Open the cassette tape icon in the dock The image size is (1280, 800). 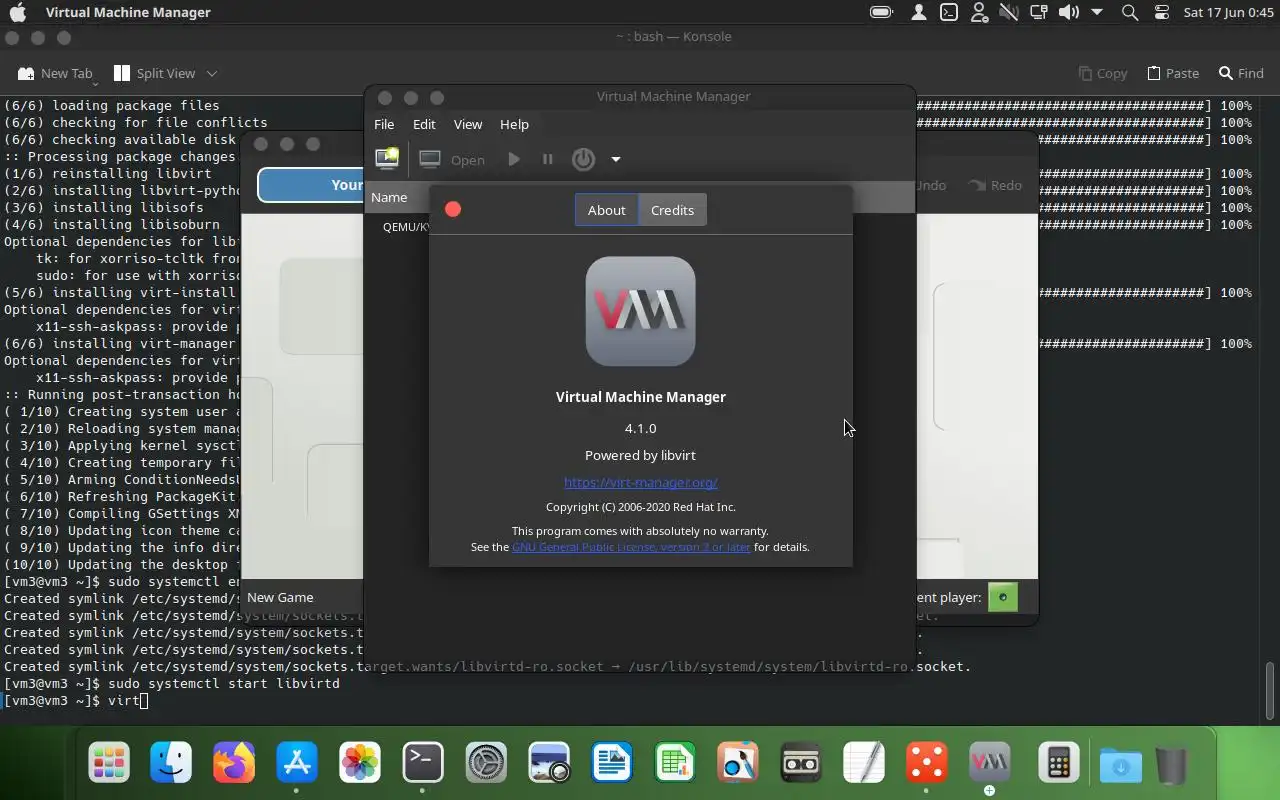(801, 764)
